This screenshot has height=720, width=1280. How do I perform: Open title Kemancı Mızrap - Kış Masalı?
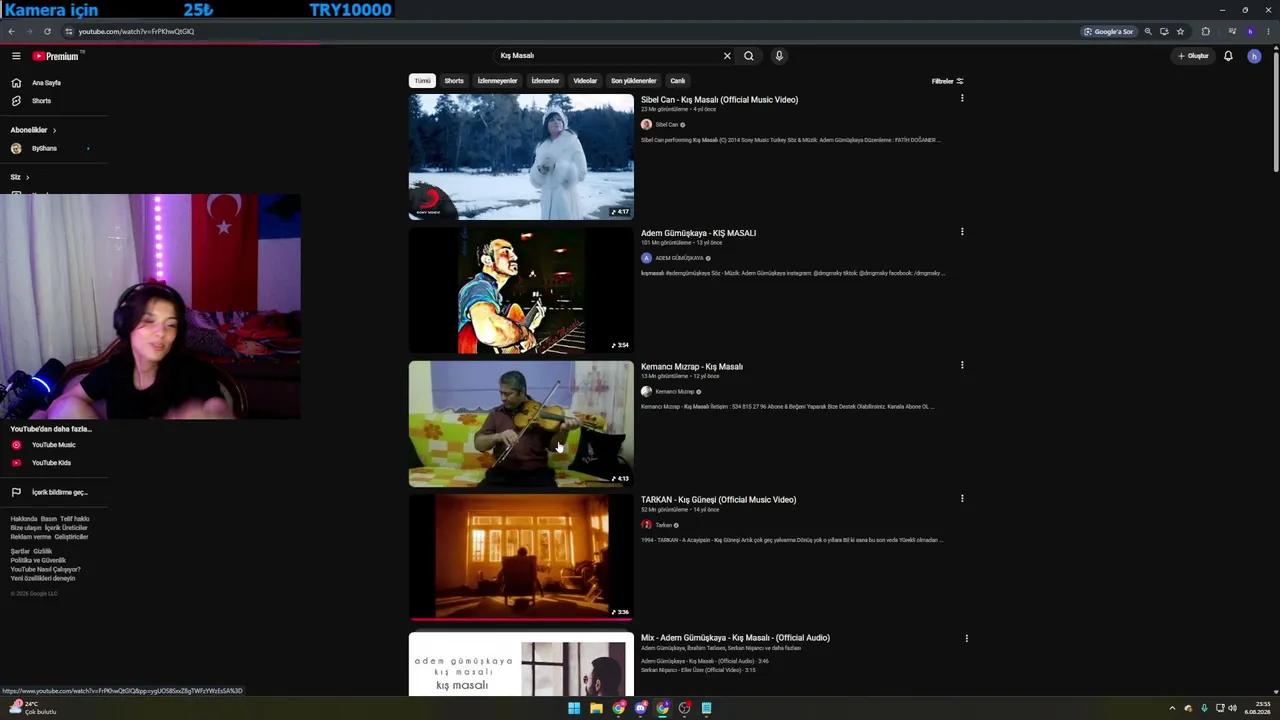click(x=692, y=367)
